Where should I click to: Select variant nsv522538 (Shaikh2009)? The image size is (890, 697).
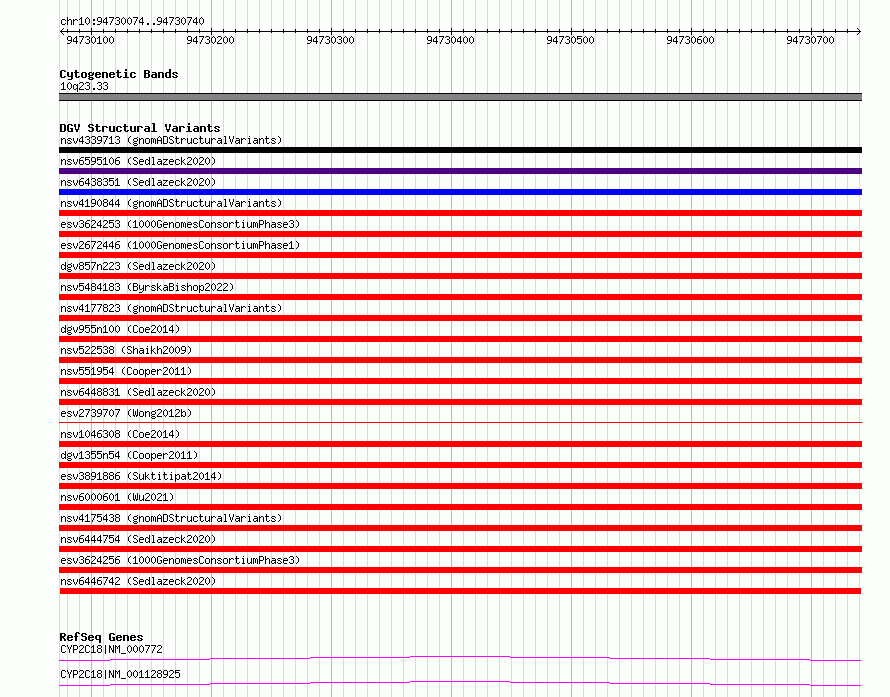click(126, 350)
